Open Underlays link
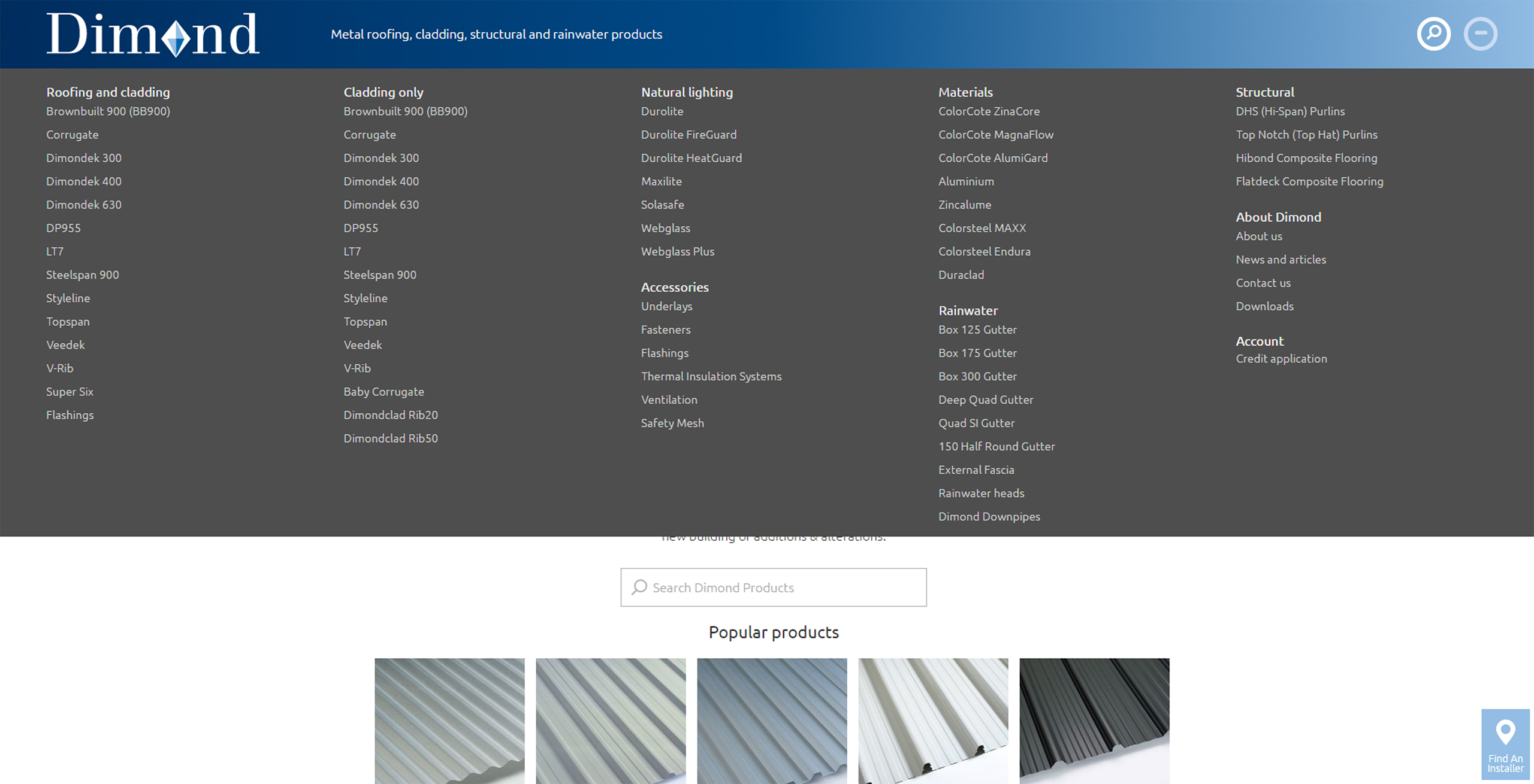 click(666, 306)
